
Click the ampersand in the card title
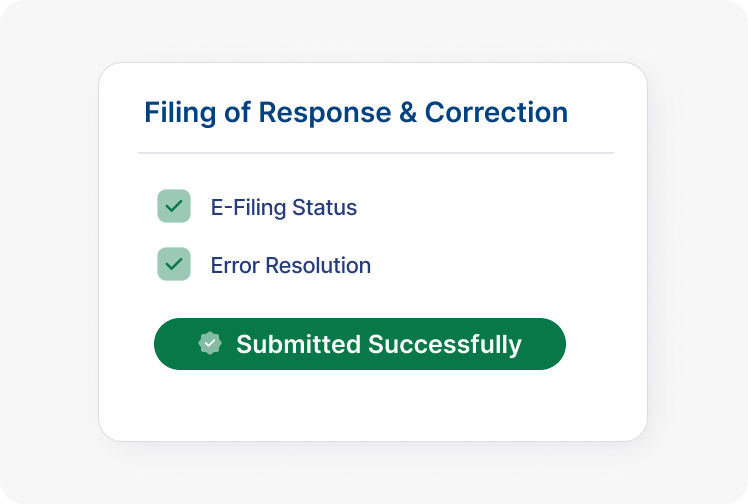tap(408, 112)
